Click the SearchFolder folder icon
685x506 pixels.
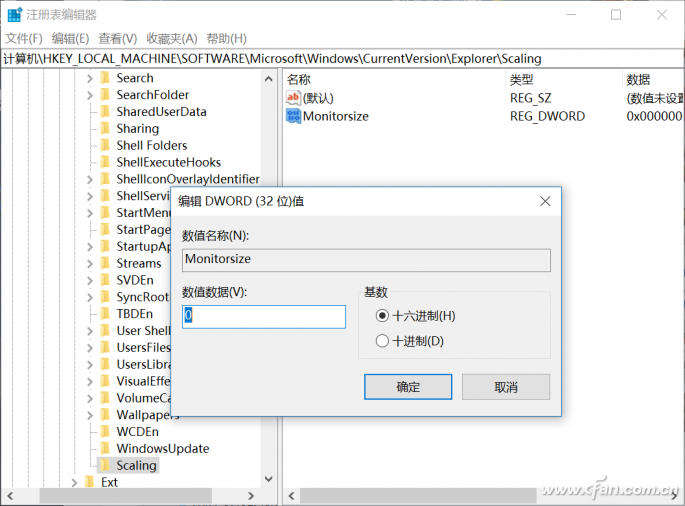(x=105, y=94)
